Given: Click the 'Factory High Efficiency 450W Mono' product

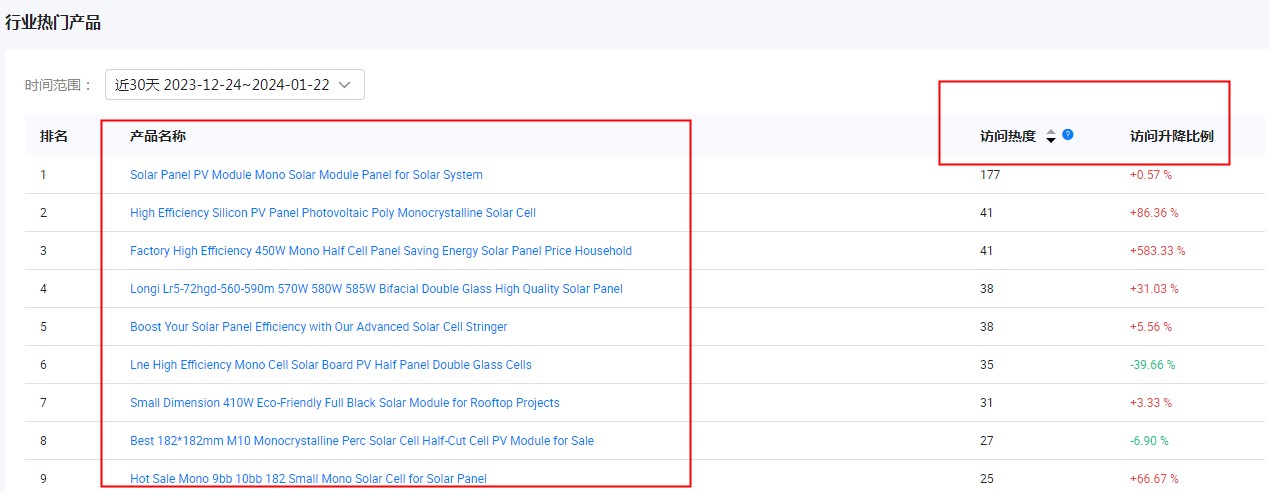Looking at the screenshot, I should click(x=380, y=251).
